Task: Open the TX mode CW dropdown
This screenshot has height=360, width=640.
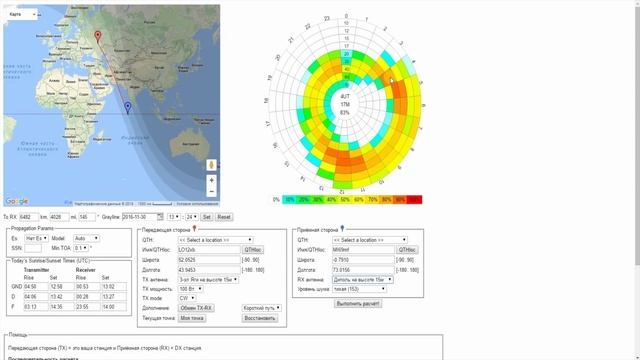Action: (x=187, y=298)
